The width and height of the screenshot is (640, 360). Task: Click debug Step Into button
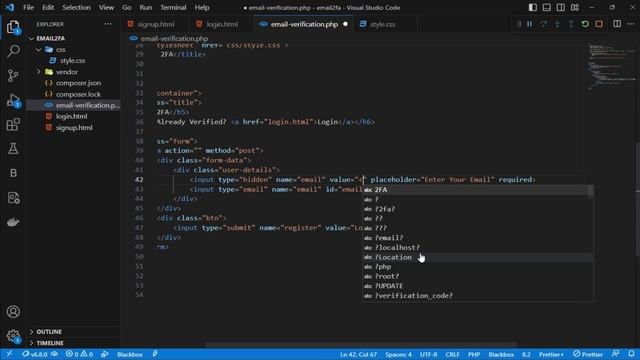coord(557,24)
